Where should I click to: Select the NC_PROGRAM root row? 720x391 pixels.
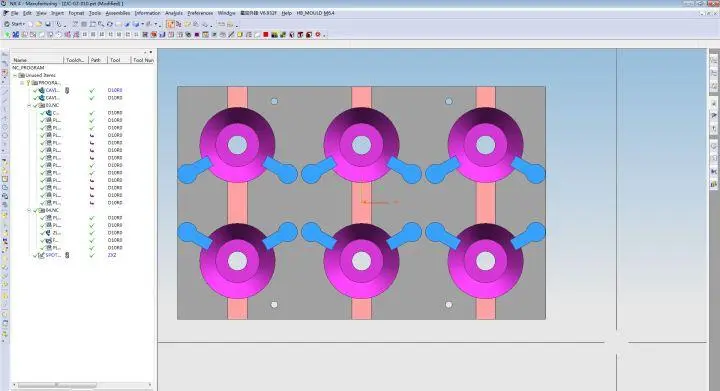[28, 67]
